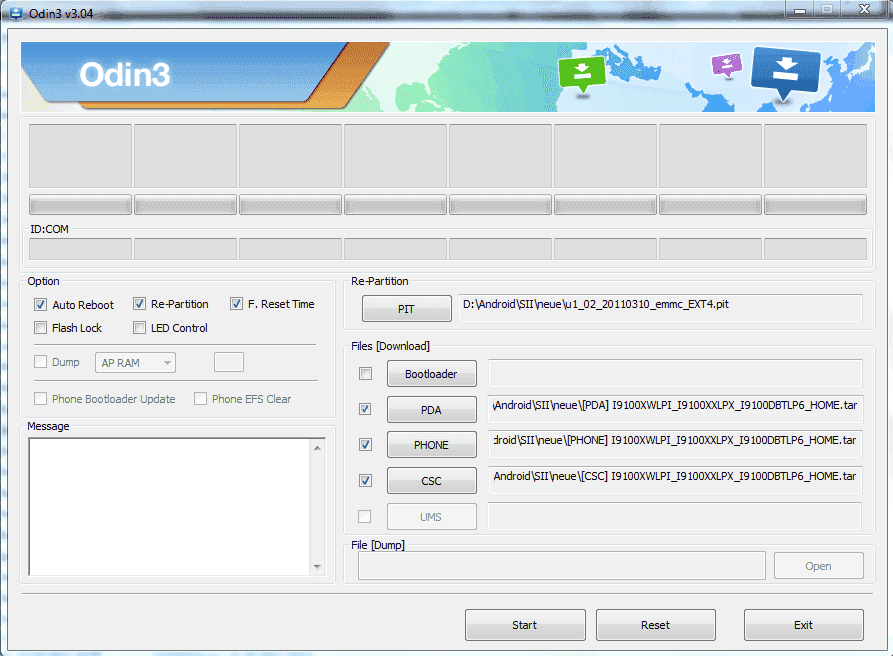The height and width of the screenshot is (656, 893).
Task: Check the Dump option checkbox
Action: point(40,362)
